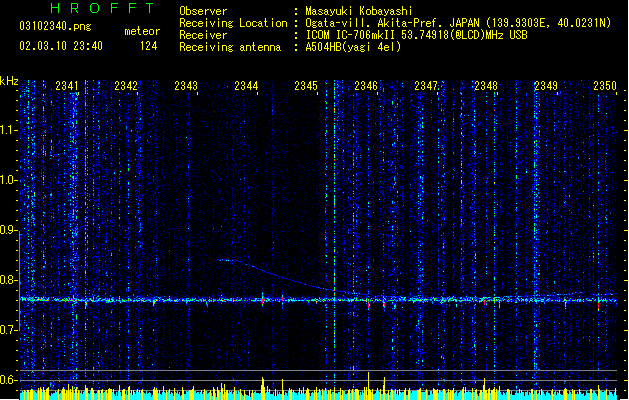Click the 2350 time marker
Screen dimensions: 629x400
[605, 86]
